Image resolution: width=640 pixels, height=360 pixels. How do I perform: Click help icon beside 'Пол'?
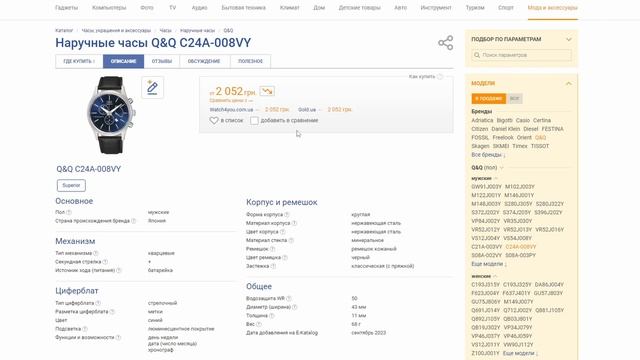coord(69,212)
